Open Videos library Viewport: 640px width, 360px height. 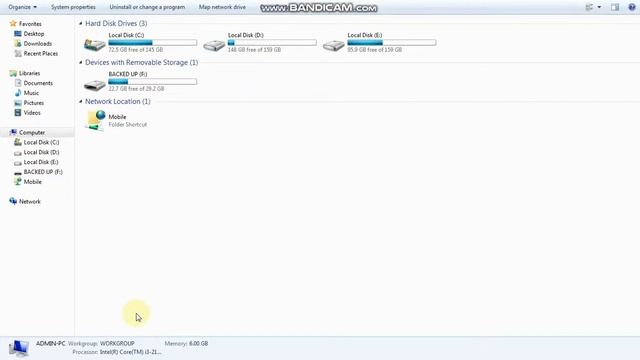(x=32, y=113)
